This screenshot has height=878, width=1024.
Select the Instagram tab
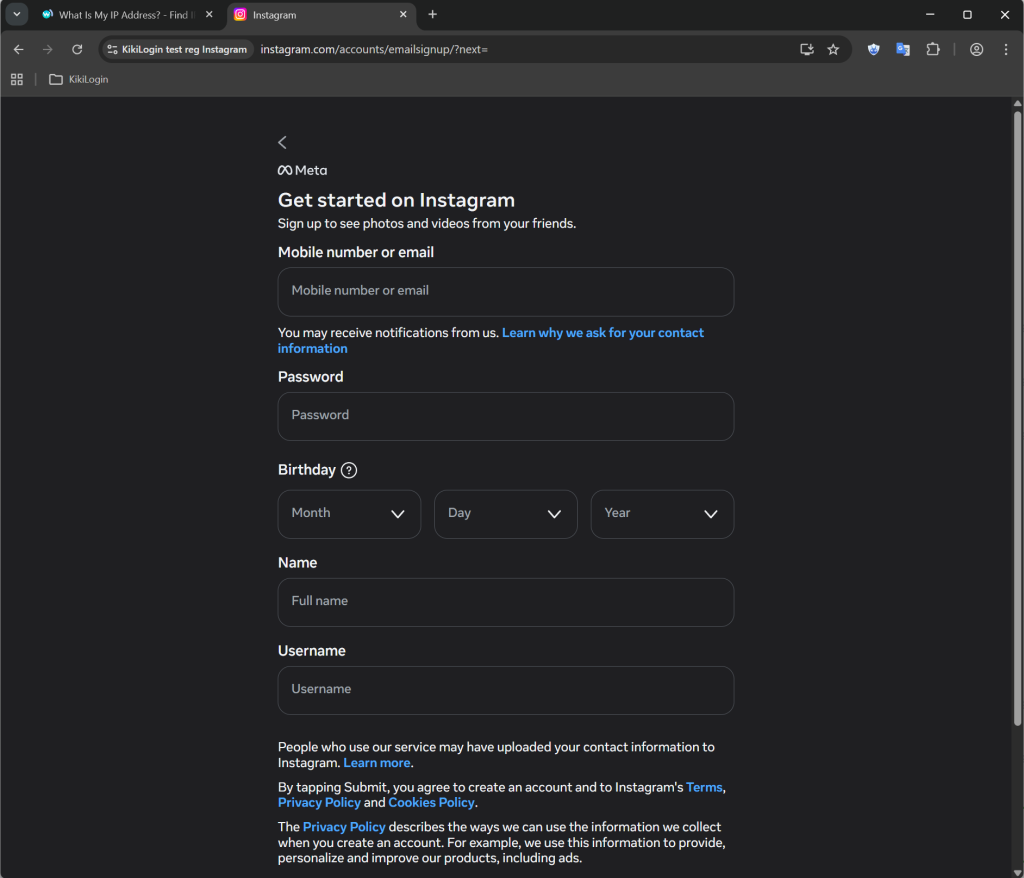point(321,15)
